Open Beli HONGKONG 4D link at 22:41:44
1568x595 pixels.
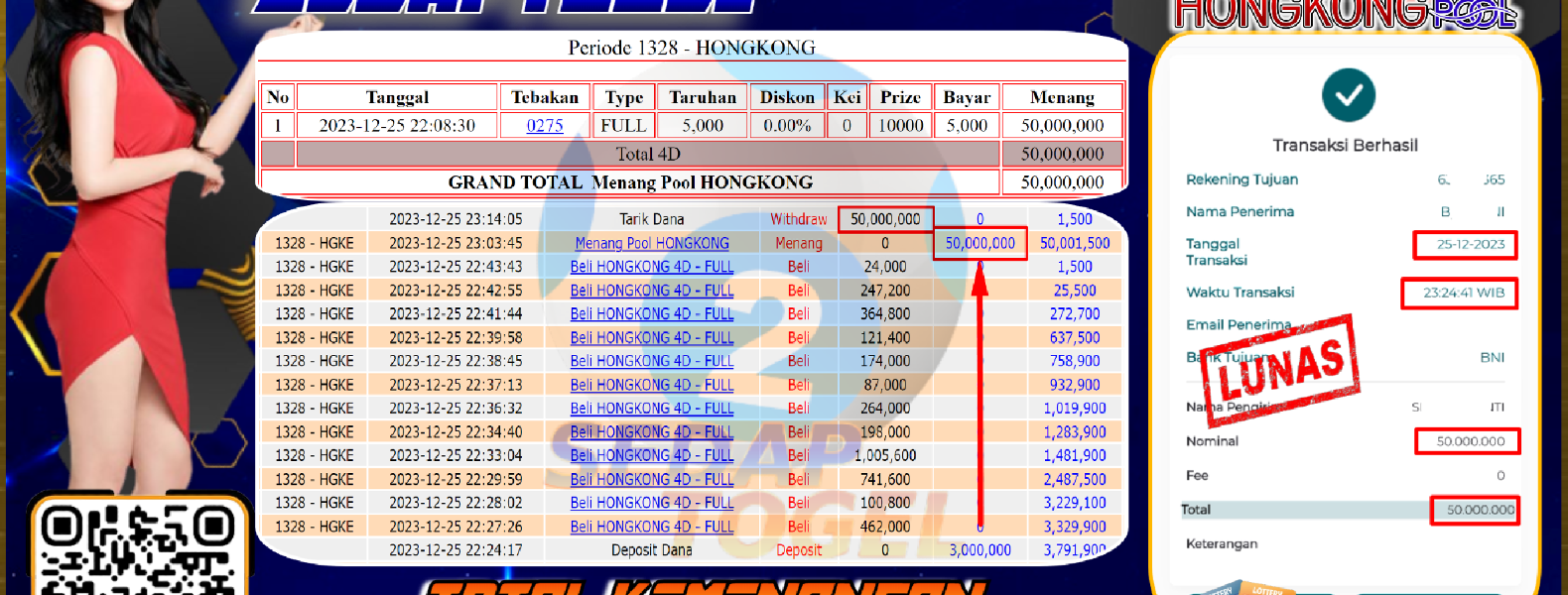[x=652, y=313]
